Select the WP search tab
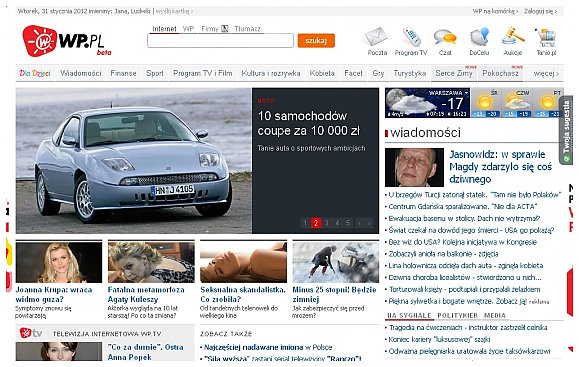 (x=188, y=29)
